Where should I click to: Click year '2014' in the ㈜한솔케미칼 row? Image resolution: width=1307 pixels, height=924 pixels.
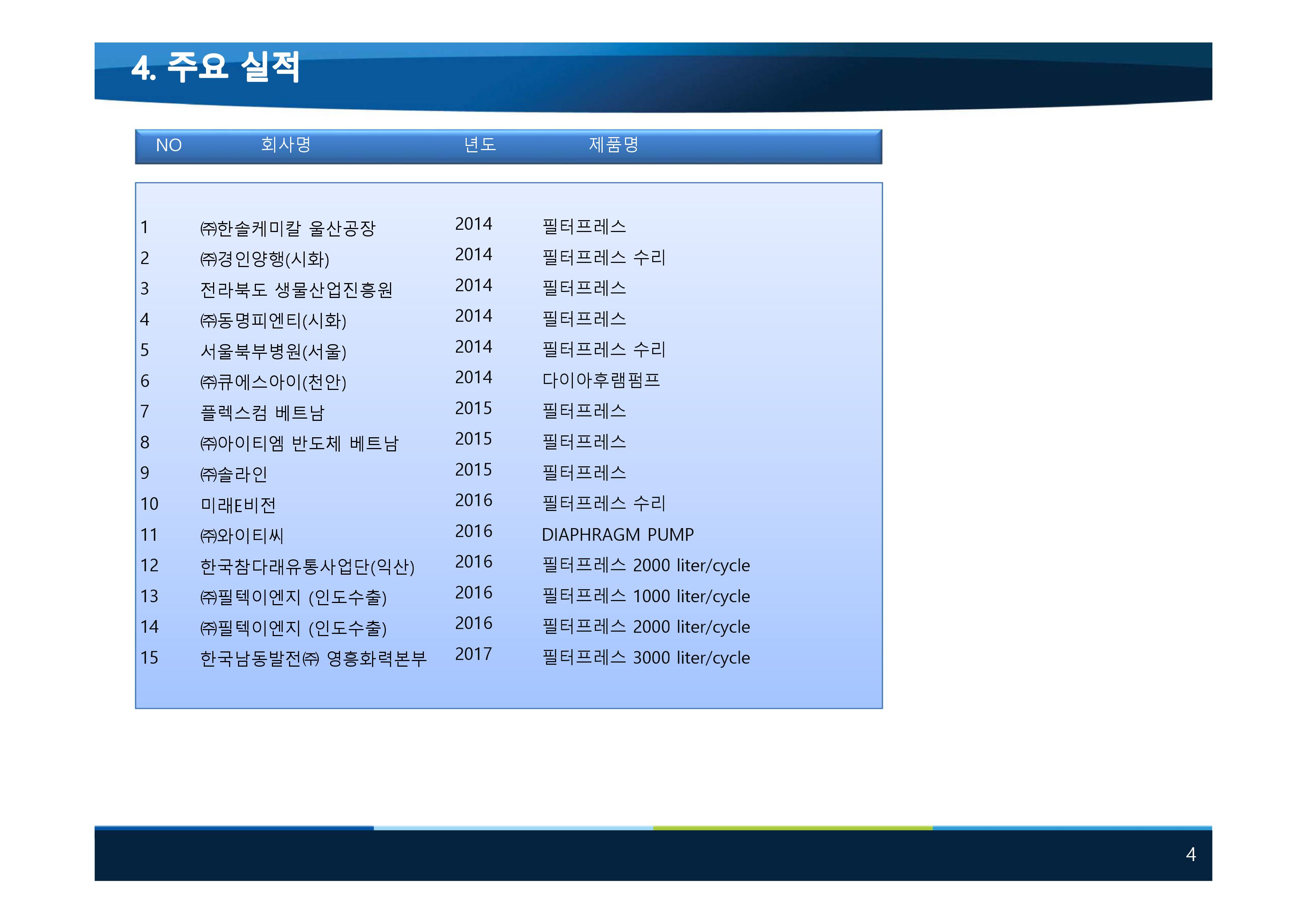point(473,224)
